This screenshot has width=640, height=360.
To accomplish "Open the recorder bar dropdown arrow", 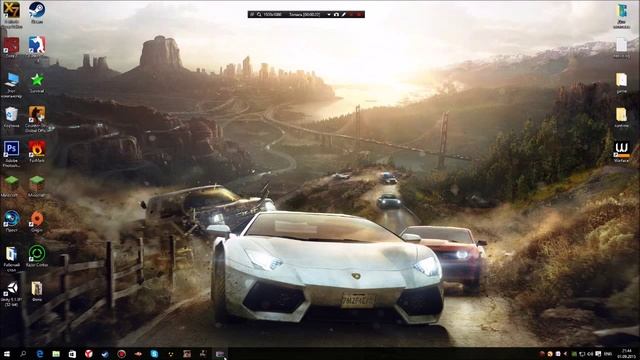I will pos(329,14).
